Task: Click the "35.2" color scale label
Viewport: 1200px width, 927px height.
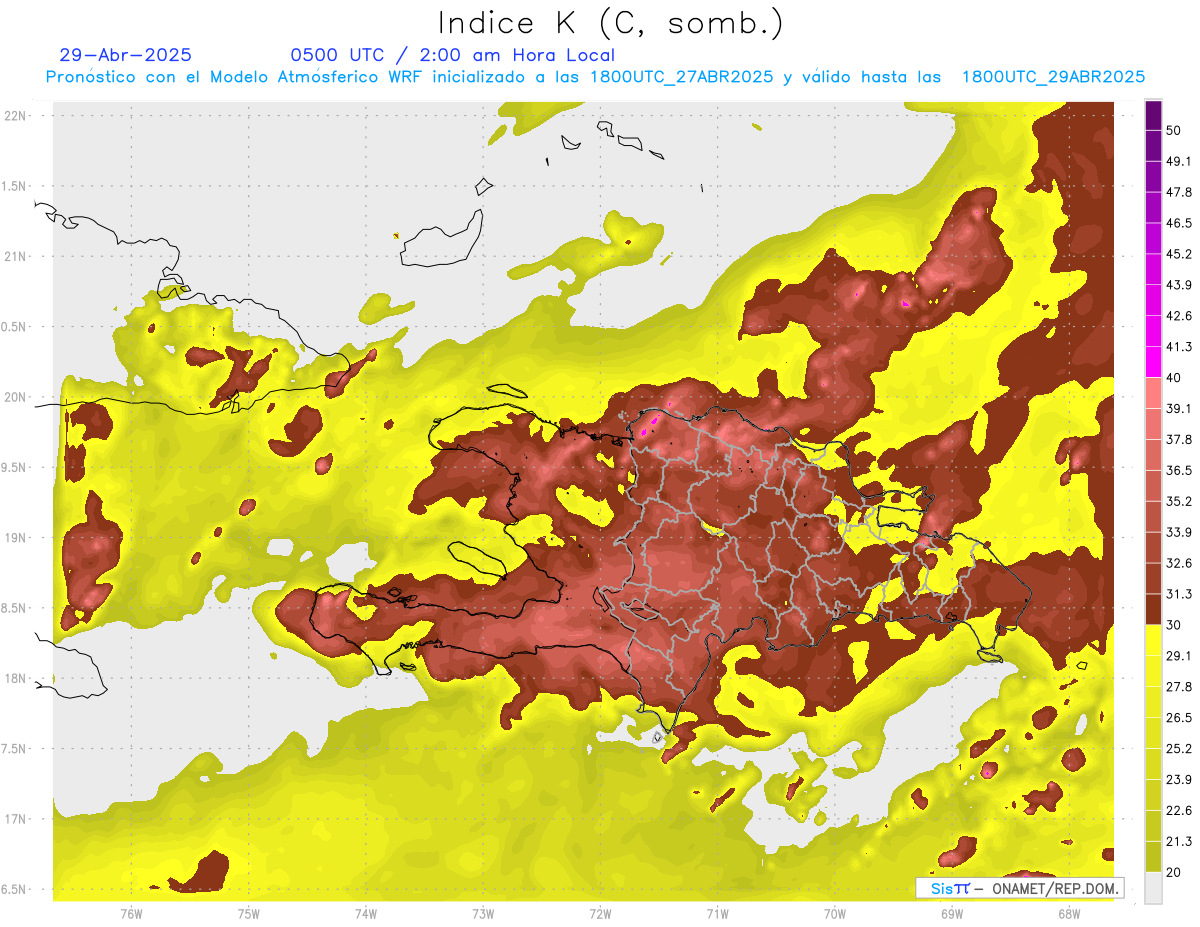Action: [1179, 501]
